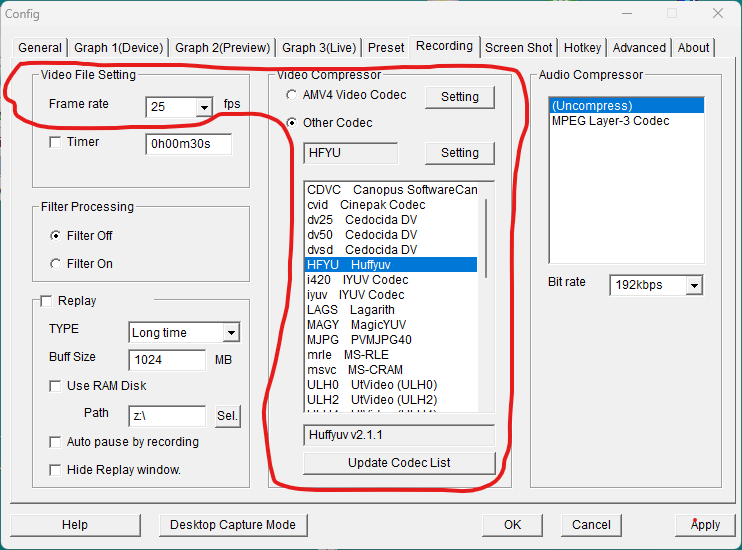Viewport: 742px width, 550px height.
Task: Open the Preset tab
Action: point(386,48)
